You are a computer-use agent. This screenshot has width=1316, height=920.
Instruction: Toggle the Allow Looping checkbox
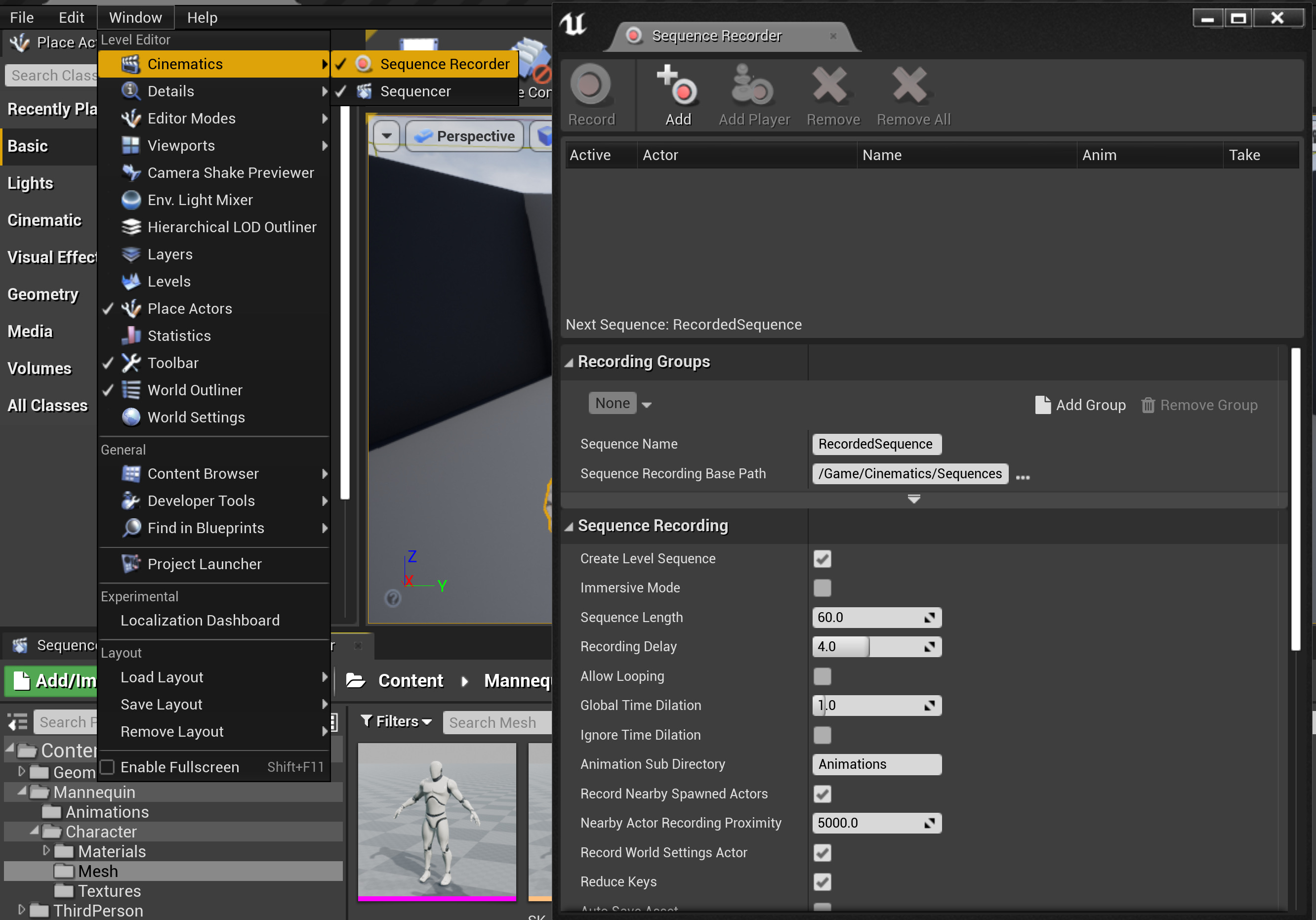click(x=822, y=676)
